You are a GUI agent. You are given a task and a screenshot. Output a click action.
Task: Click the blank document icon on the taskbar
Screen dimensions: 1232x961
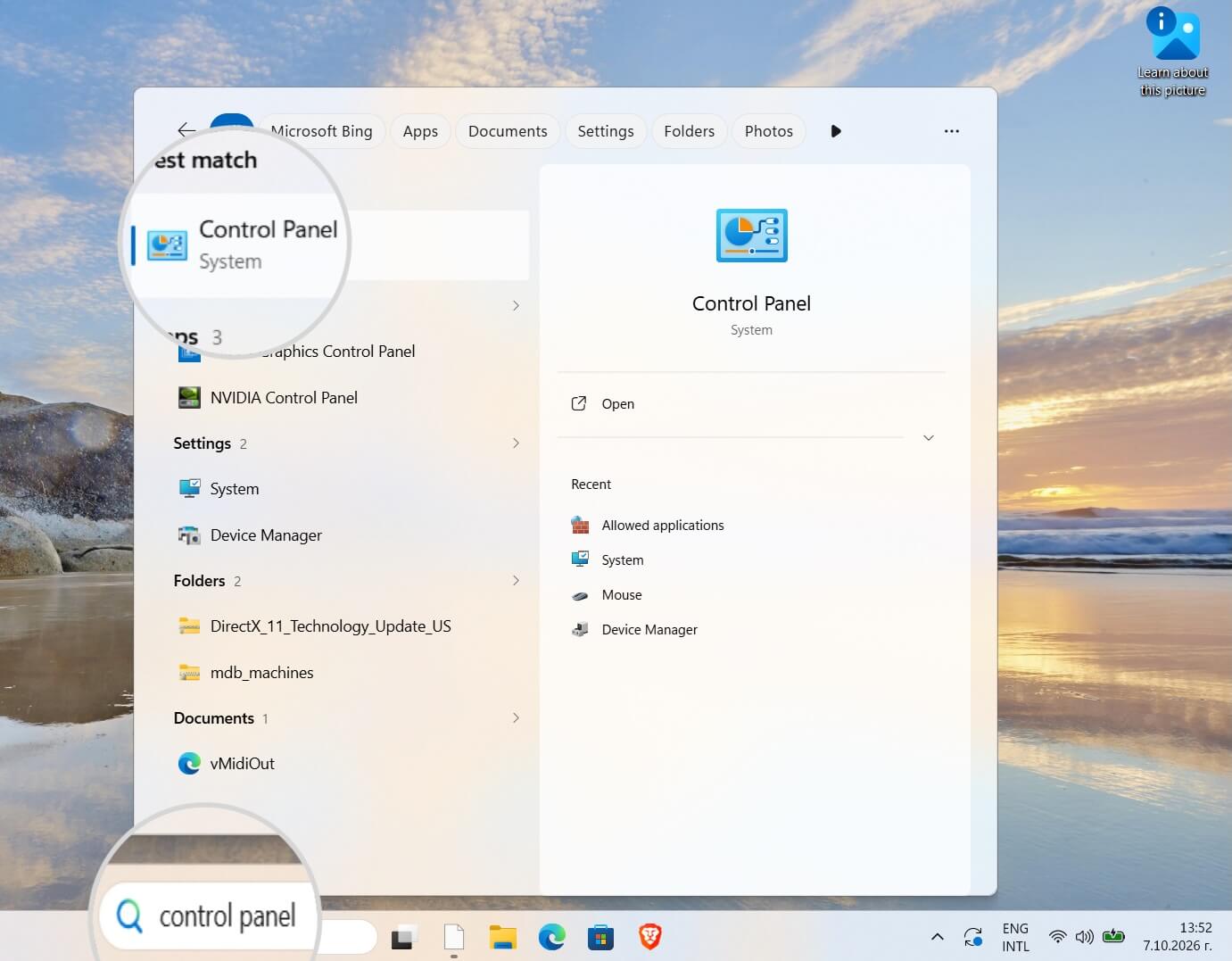(454, 937)
